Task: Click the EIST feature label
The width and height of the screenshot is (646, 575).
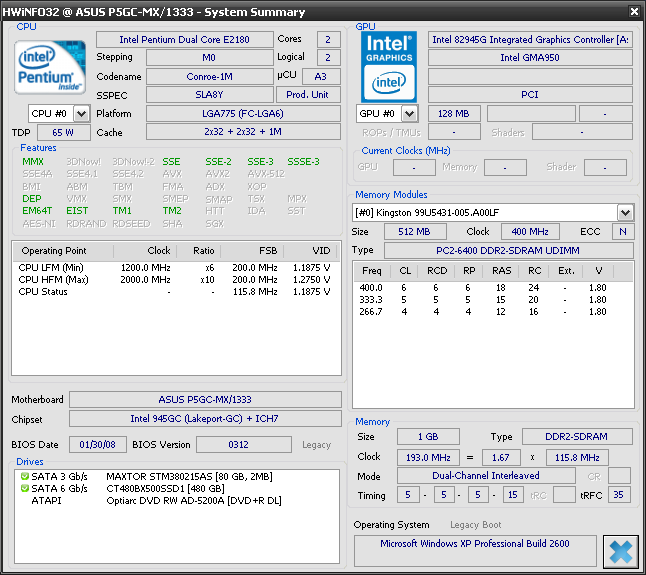Action: [77, 211]
